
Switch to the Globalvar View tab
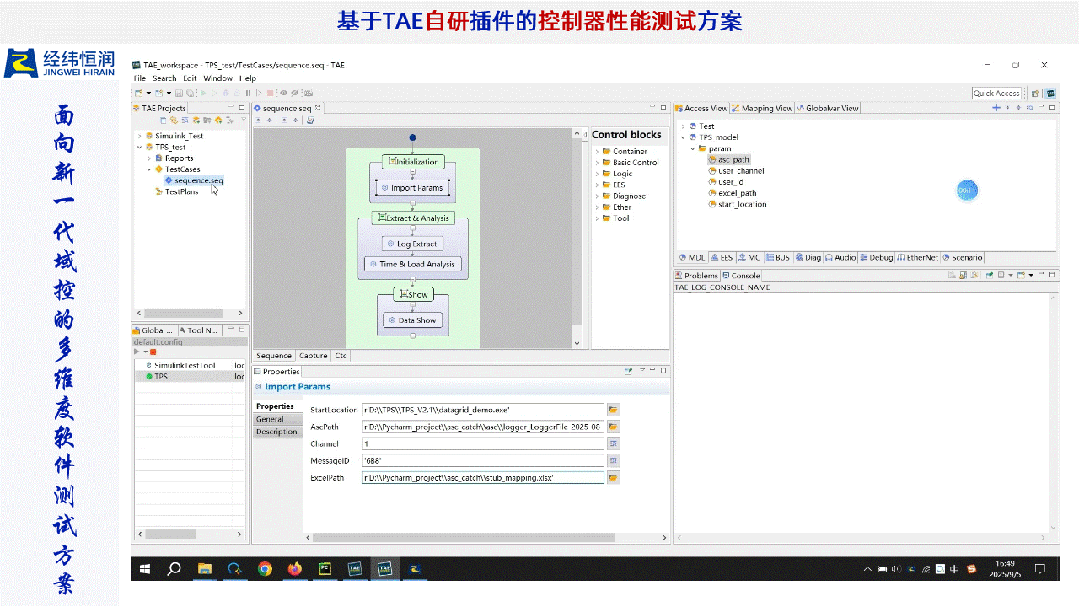tap(827, 108)
